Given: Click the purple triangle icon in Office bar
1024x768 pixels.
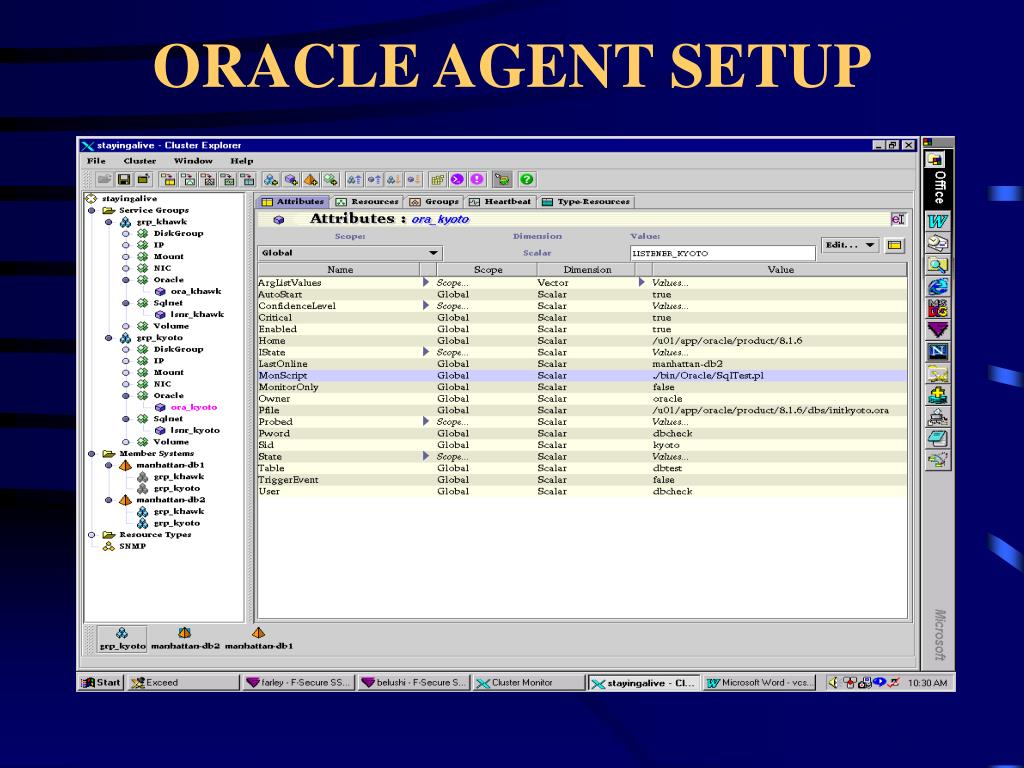Looking at the screenshot, I should [938, 330].
